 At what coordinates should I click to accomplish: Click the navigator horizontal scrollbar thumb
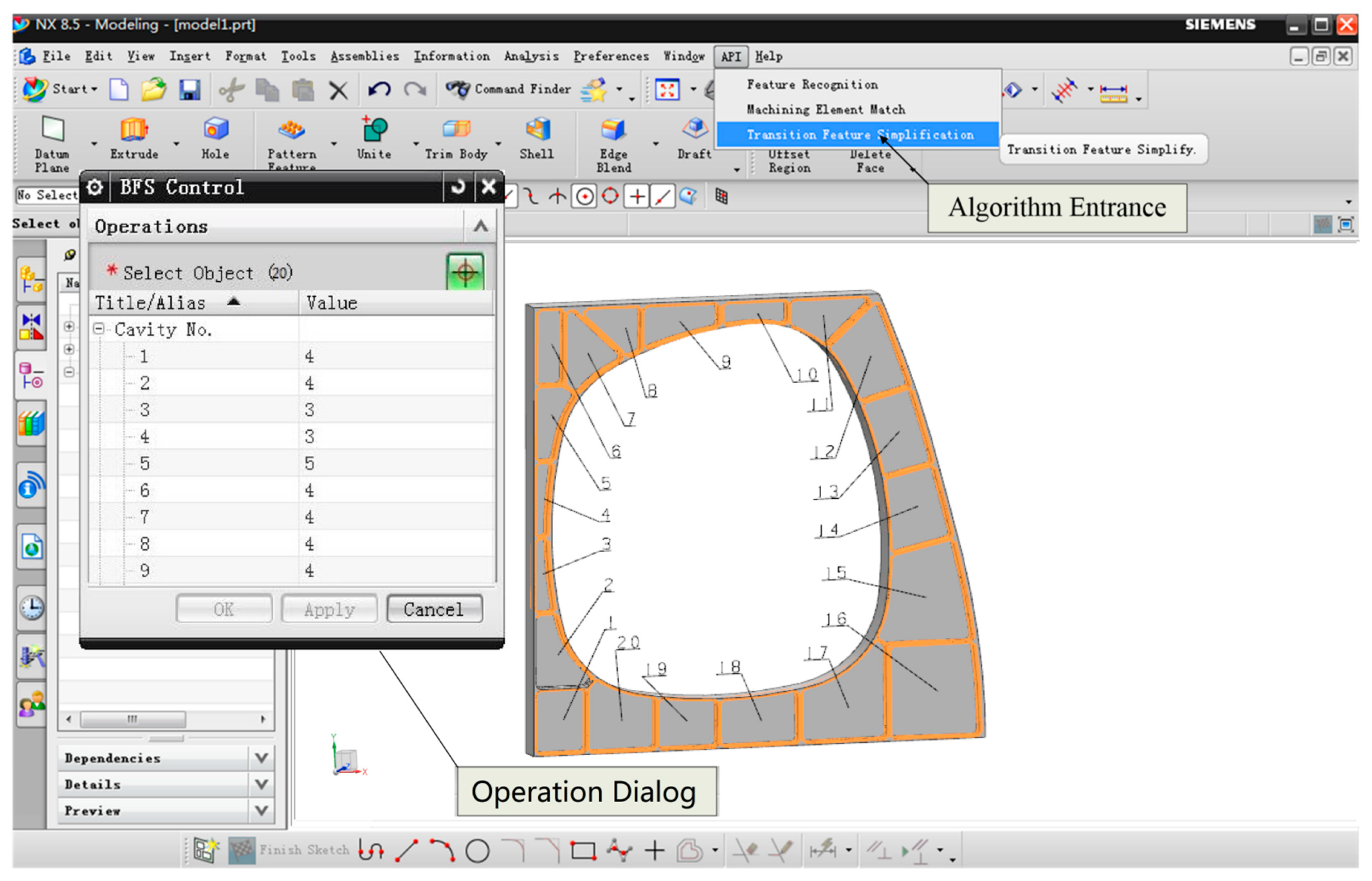pos(133,719)
